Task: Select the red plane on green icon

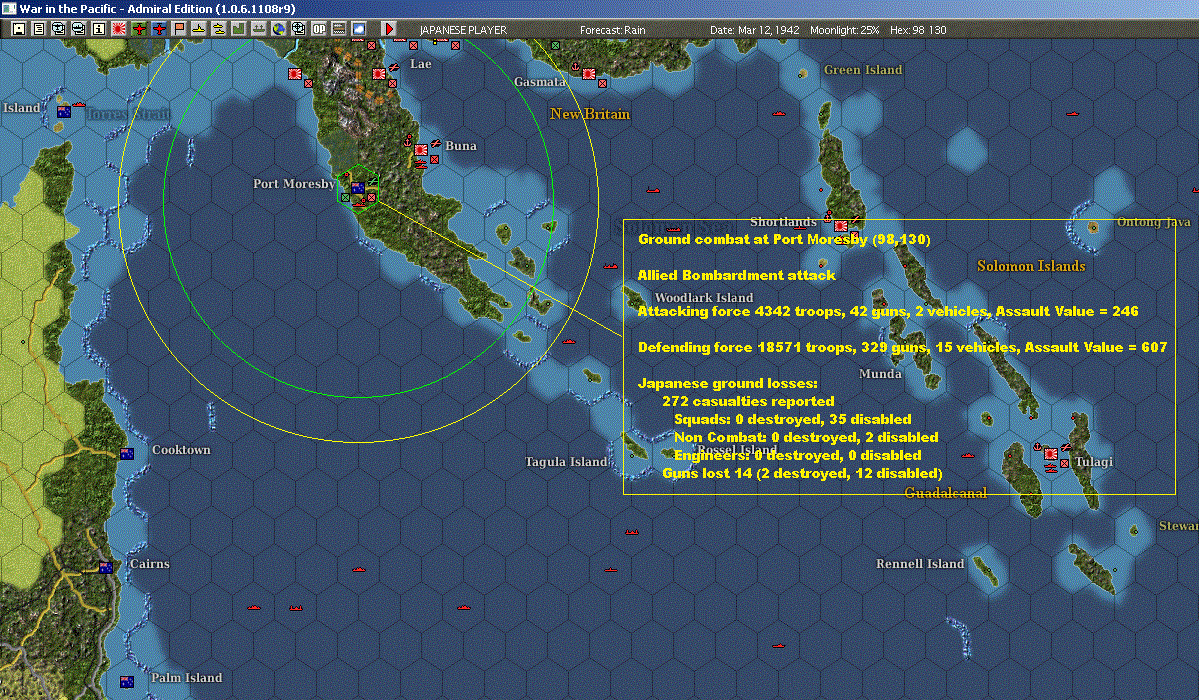Action: click(x=138, y=29)
